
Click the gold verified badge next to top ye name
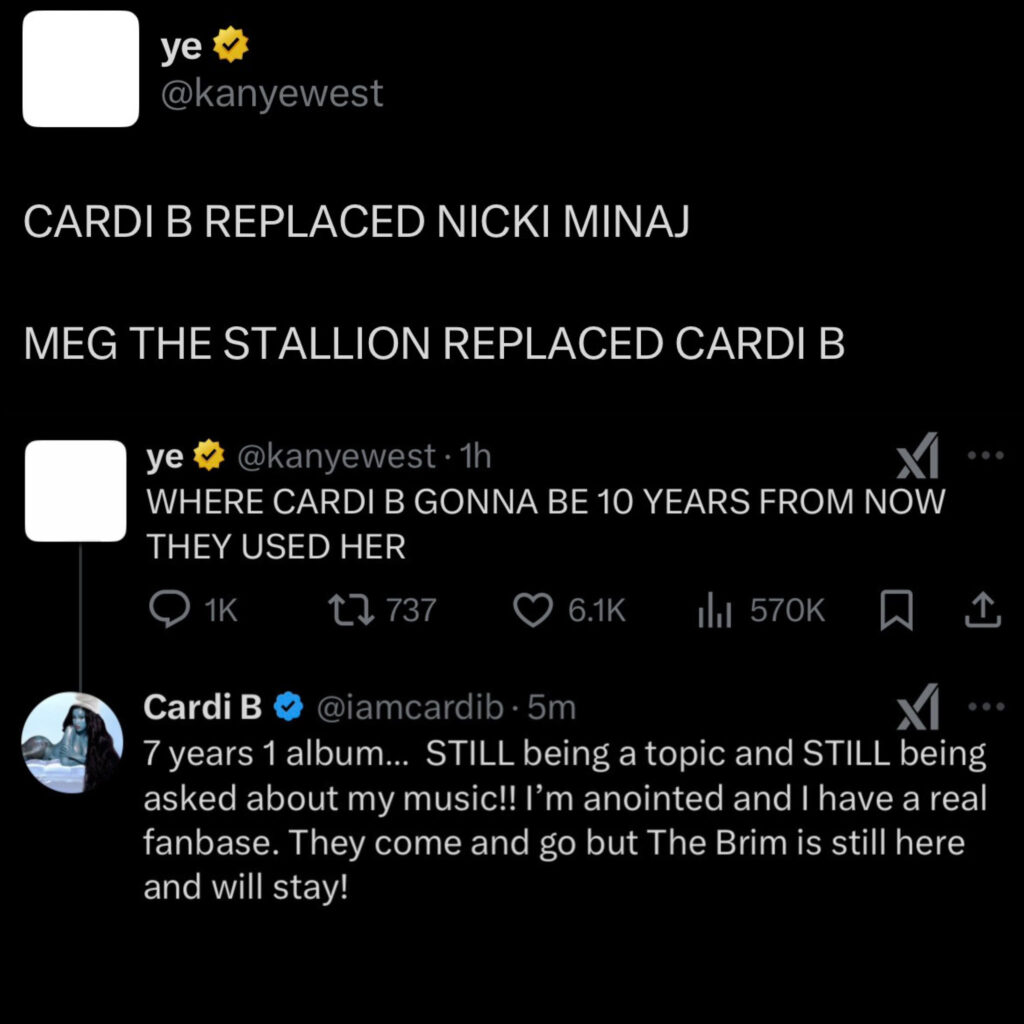[231, 44]
